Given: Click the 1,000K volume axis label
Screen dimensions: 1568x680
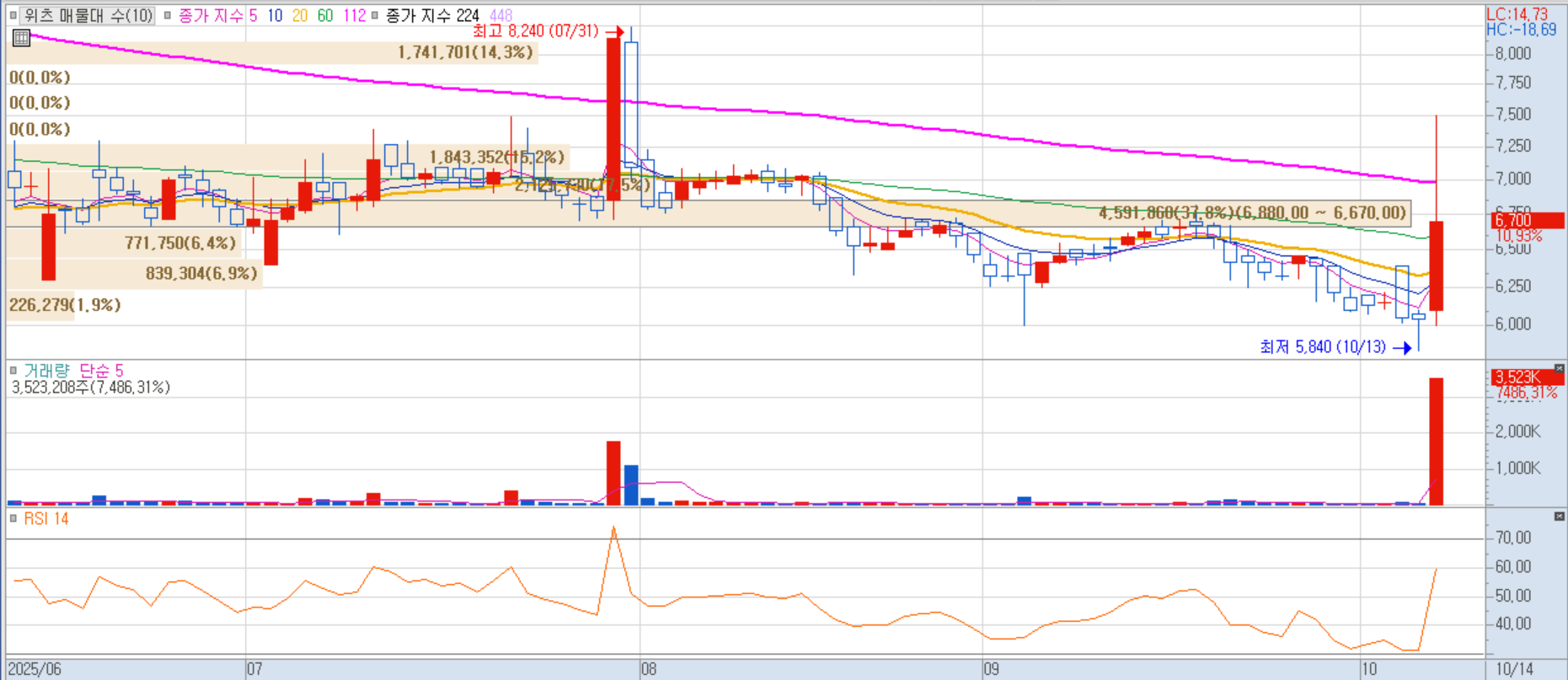Looking at the screenshot, I should (x=1517, y=469).
